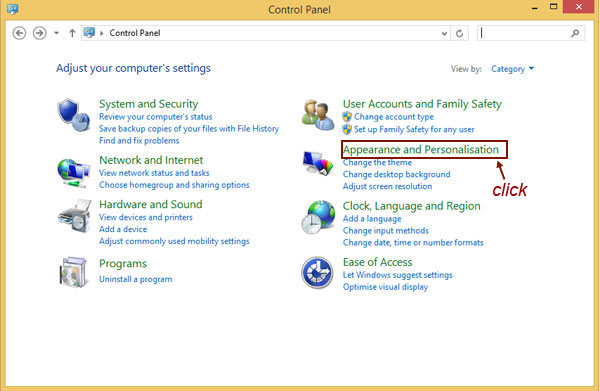Maximize the Control Panel window
Screen dimensions: 600x391
[x=553, y=7]
